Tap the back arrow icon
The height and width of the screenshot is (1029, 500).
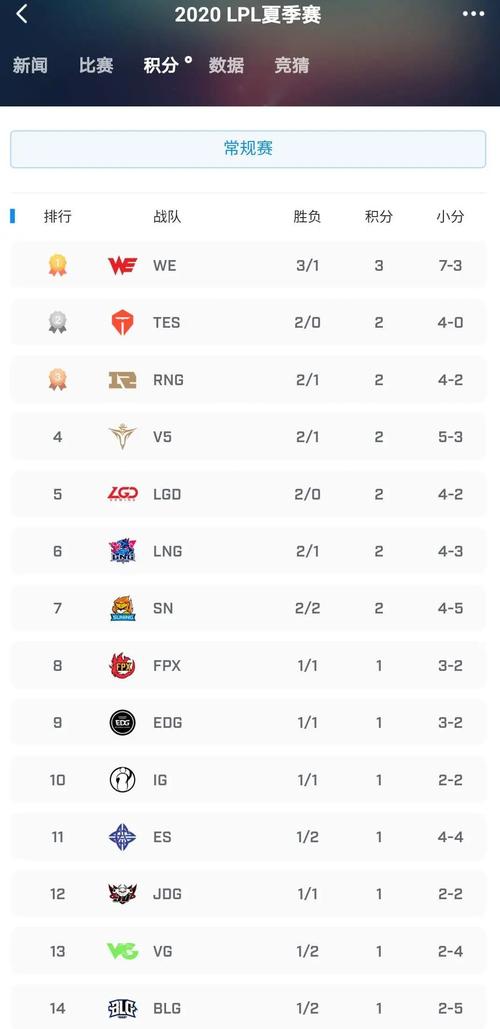22,14
